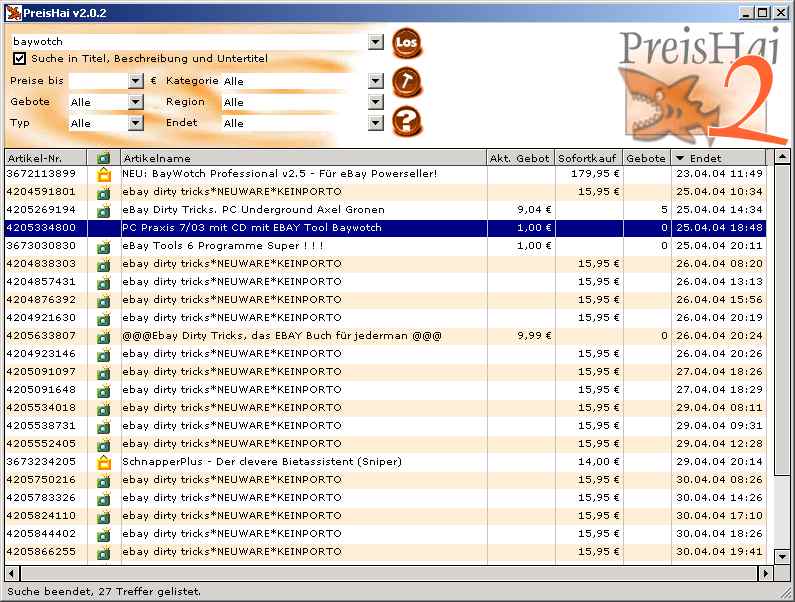Screen dimensions: 795x602
Task: Sort by Sofortkauf column header
Action: [x=589, y=158]
